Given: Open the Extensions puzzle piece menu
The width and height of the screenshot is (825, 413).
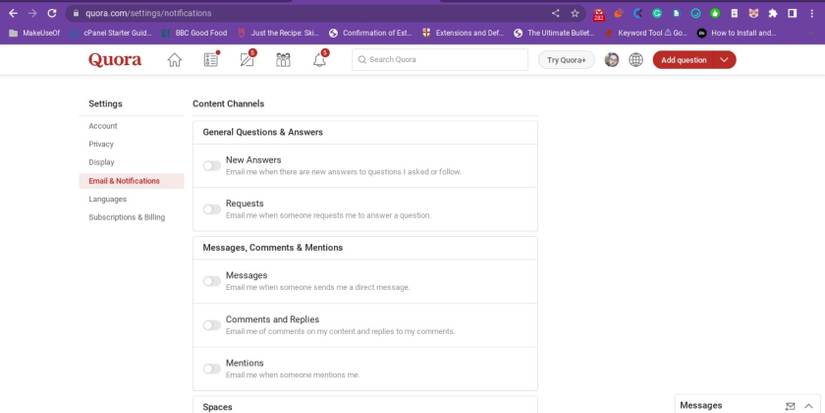Looking at the screenshot, I should [772, 14].
